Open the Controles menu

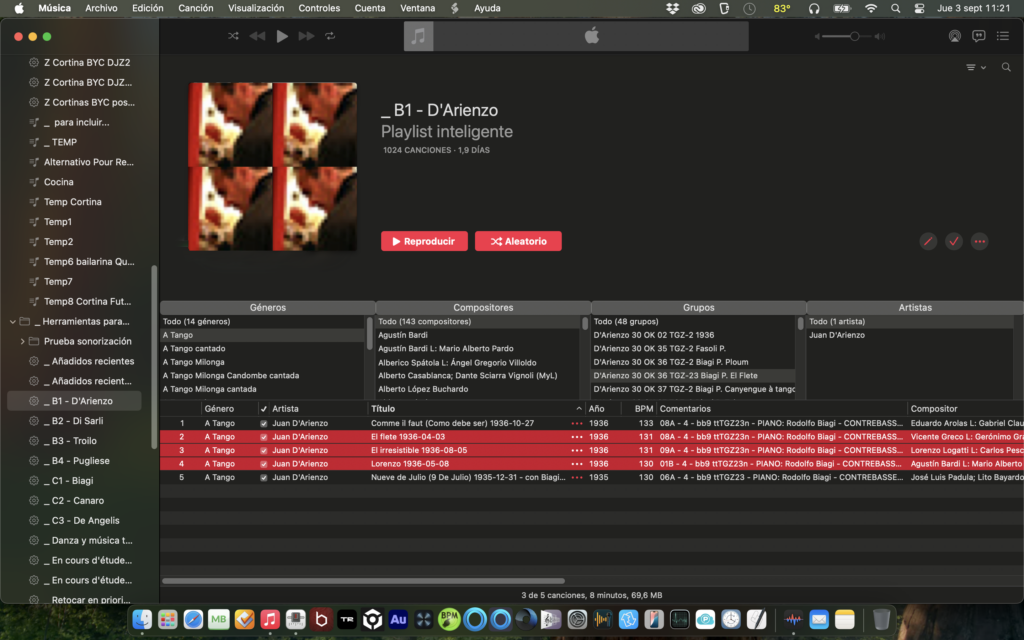click(x=319, y=8)
